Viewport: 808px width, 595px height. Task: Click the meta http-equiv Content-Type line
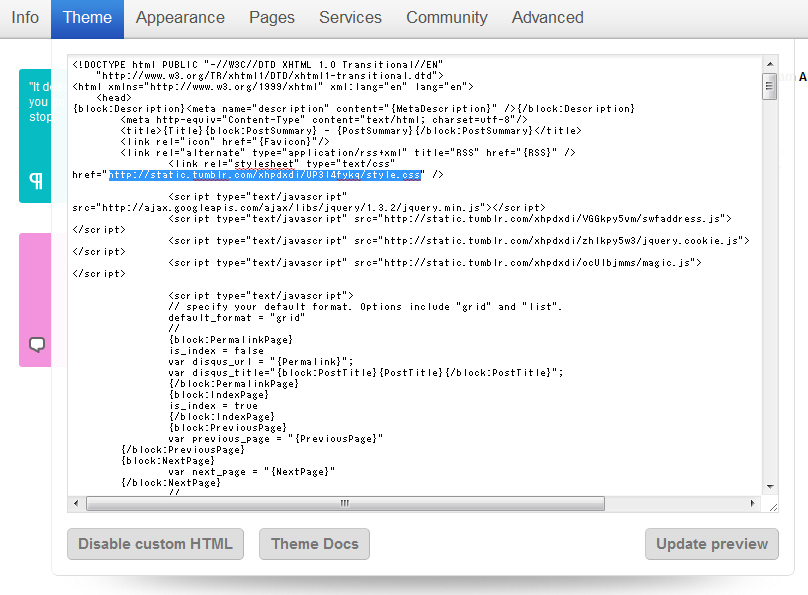coord(324,120)
